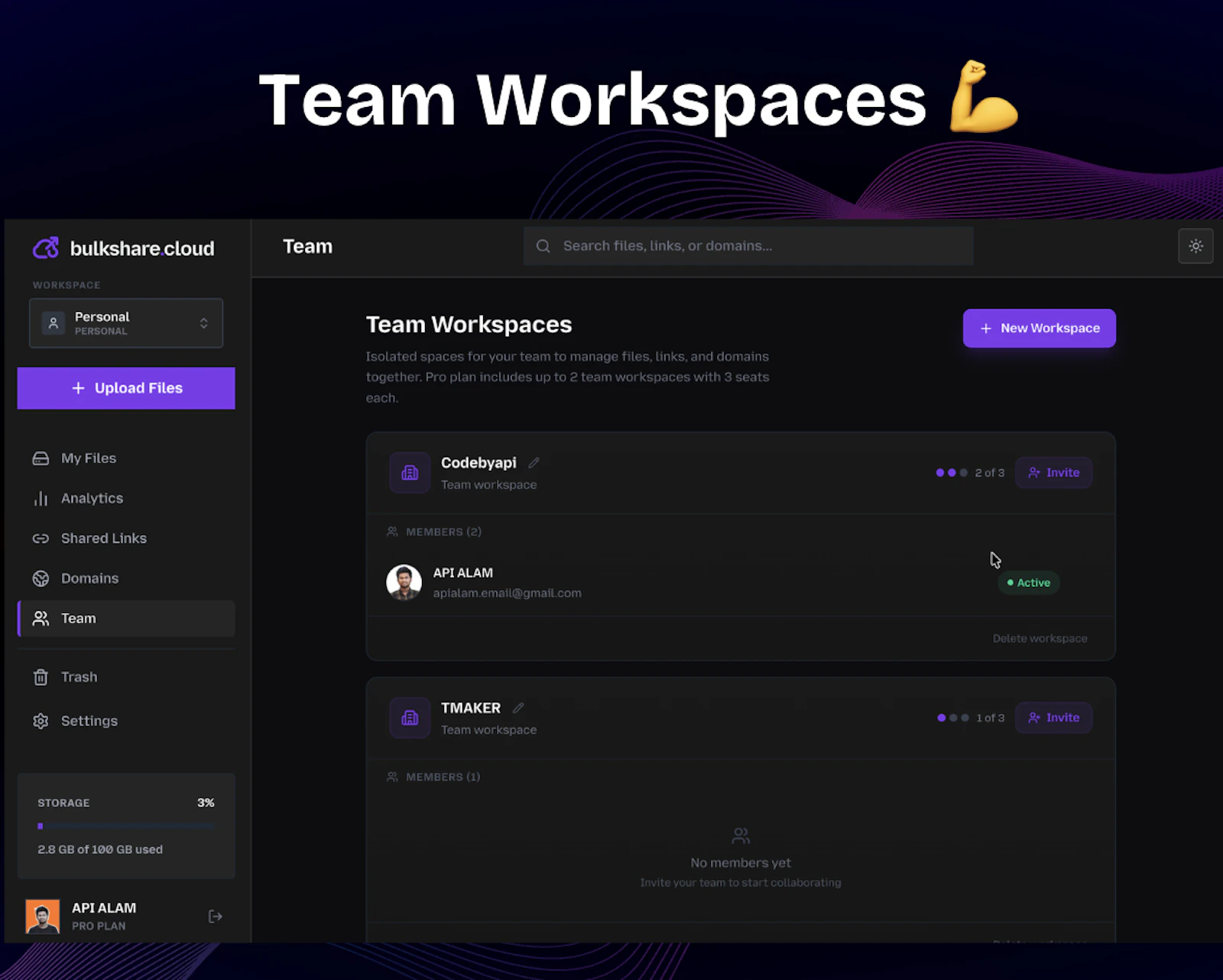Click the bulkshare.cloud logo
The image size is (1223, 980).
click(124, 248)
